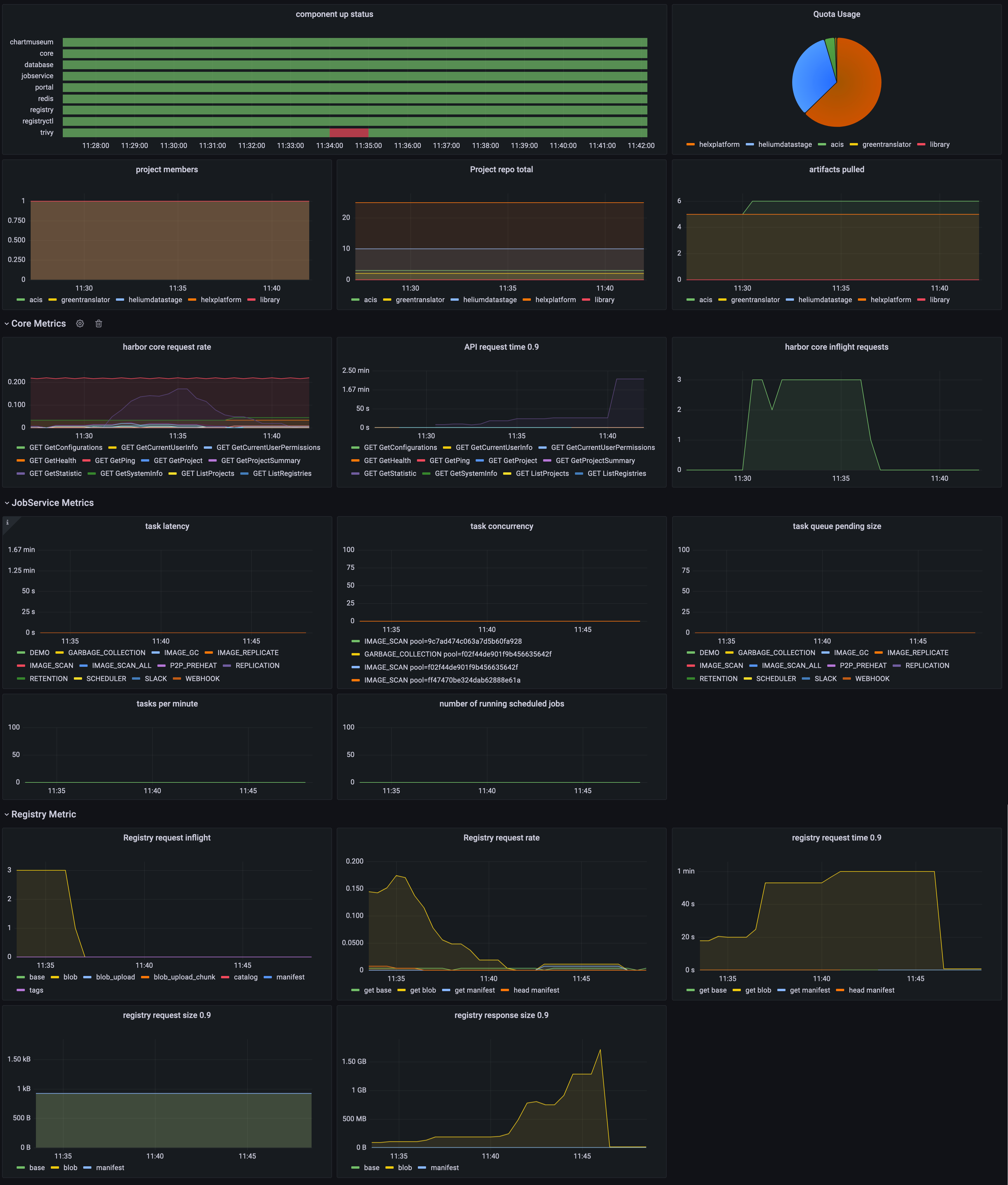Open API request time 0.9 panel menu
Image resolution: width=1008 pixels, height=1185 pixels.
tap(501, 347)
